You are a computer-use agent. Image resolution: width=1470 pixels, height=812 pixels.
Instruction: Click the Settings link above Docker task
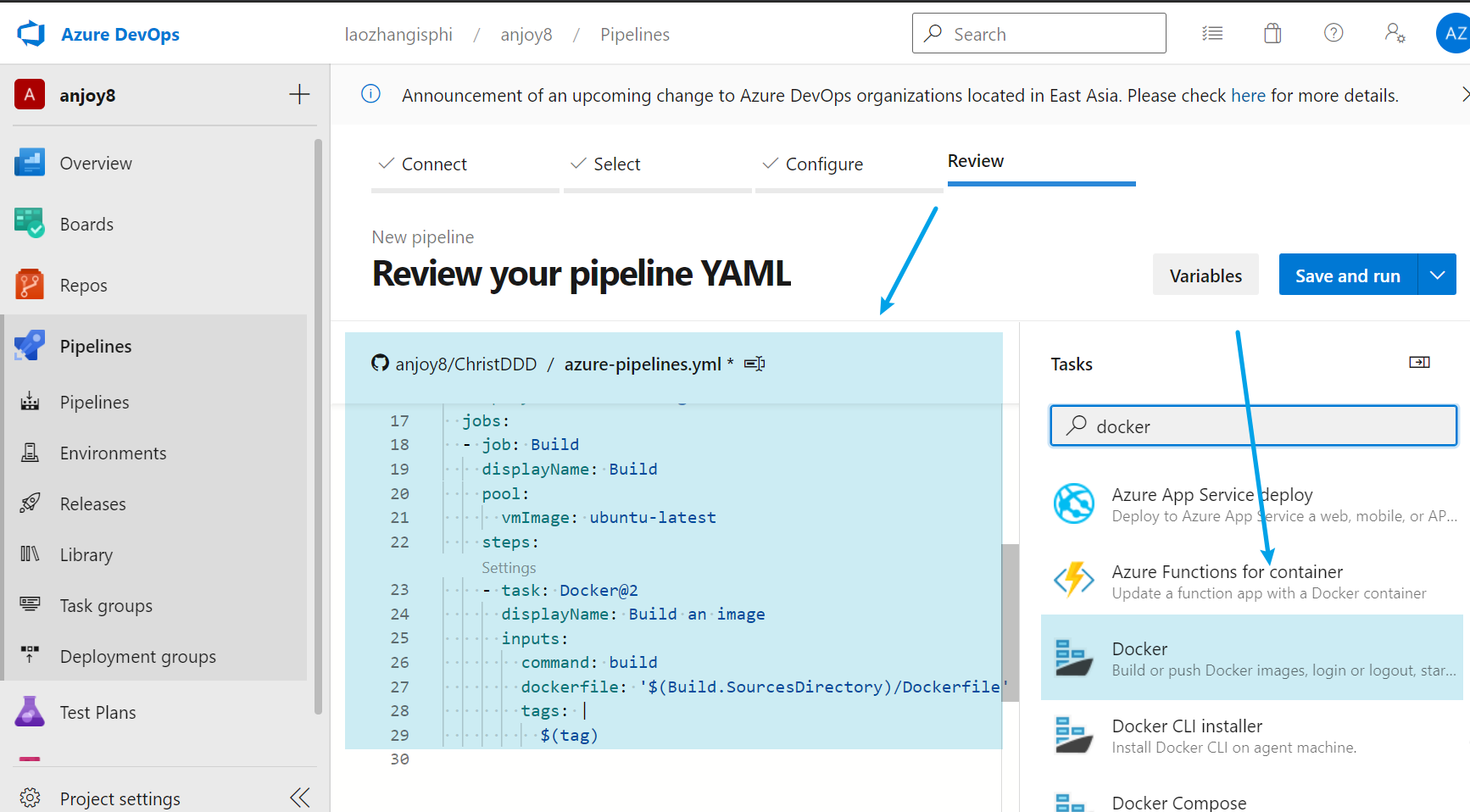509,567
